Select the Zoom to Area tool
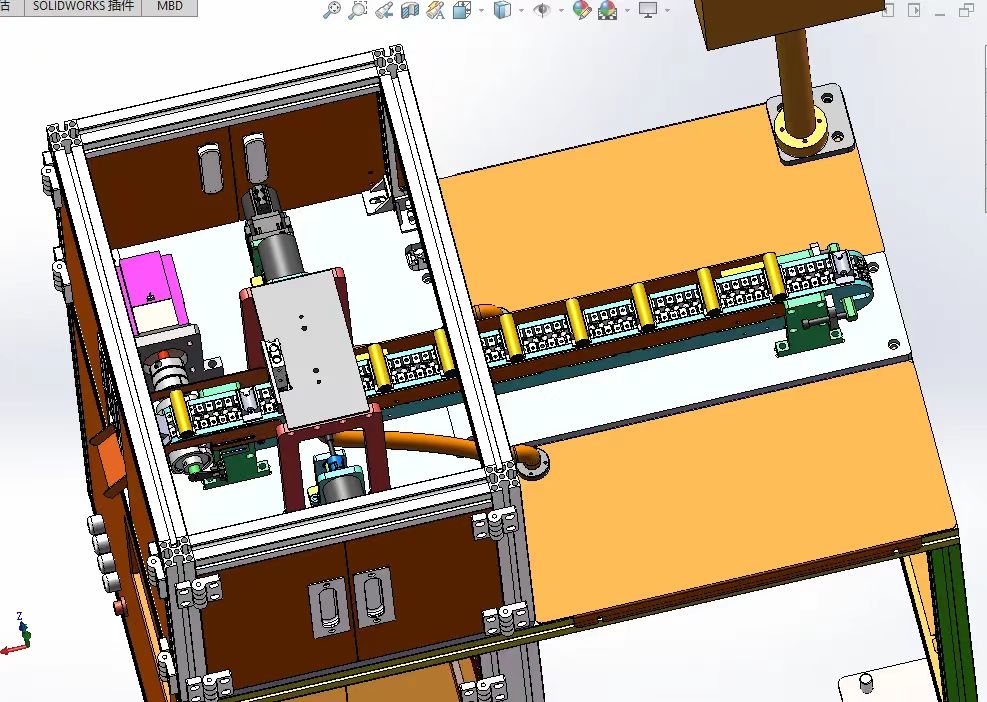This screenshot has width=987, height=702. [358, 9]
